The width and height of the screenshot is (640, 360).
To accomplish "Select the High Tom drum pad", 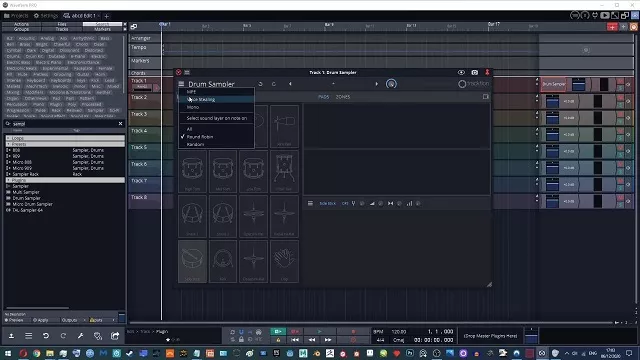I will tap(192, 171).
